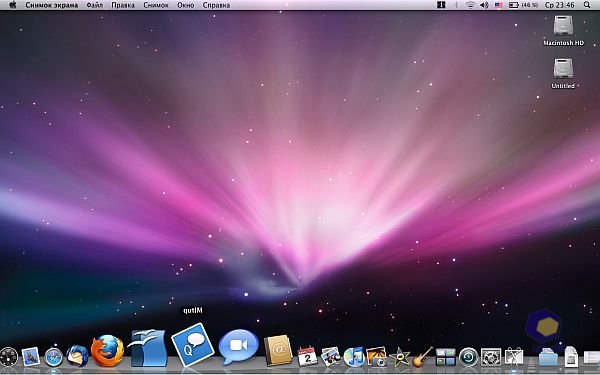Open the Dashboard icon in the Dock
This screenshot has height=375, width=600.
[x=8, y=357]
